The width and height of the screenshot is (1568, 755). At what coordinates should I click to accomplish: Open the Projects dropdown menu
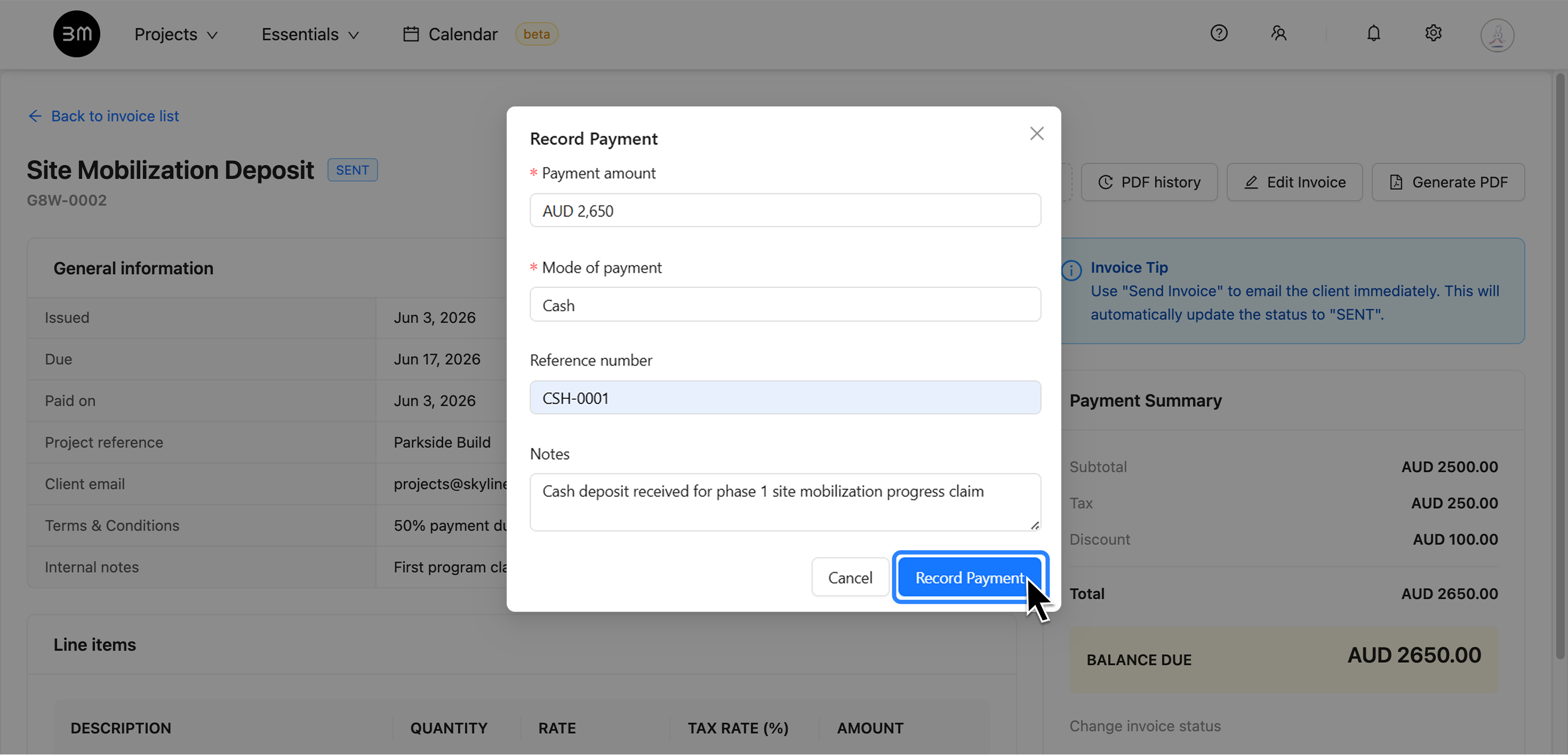pos(176,35)
